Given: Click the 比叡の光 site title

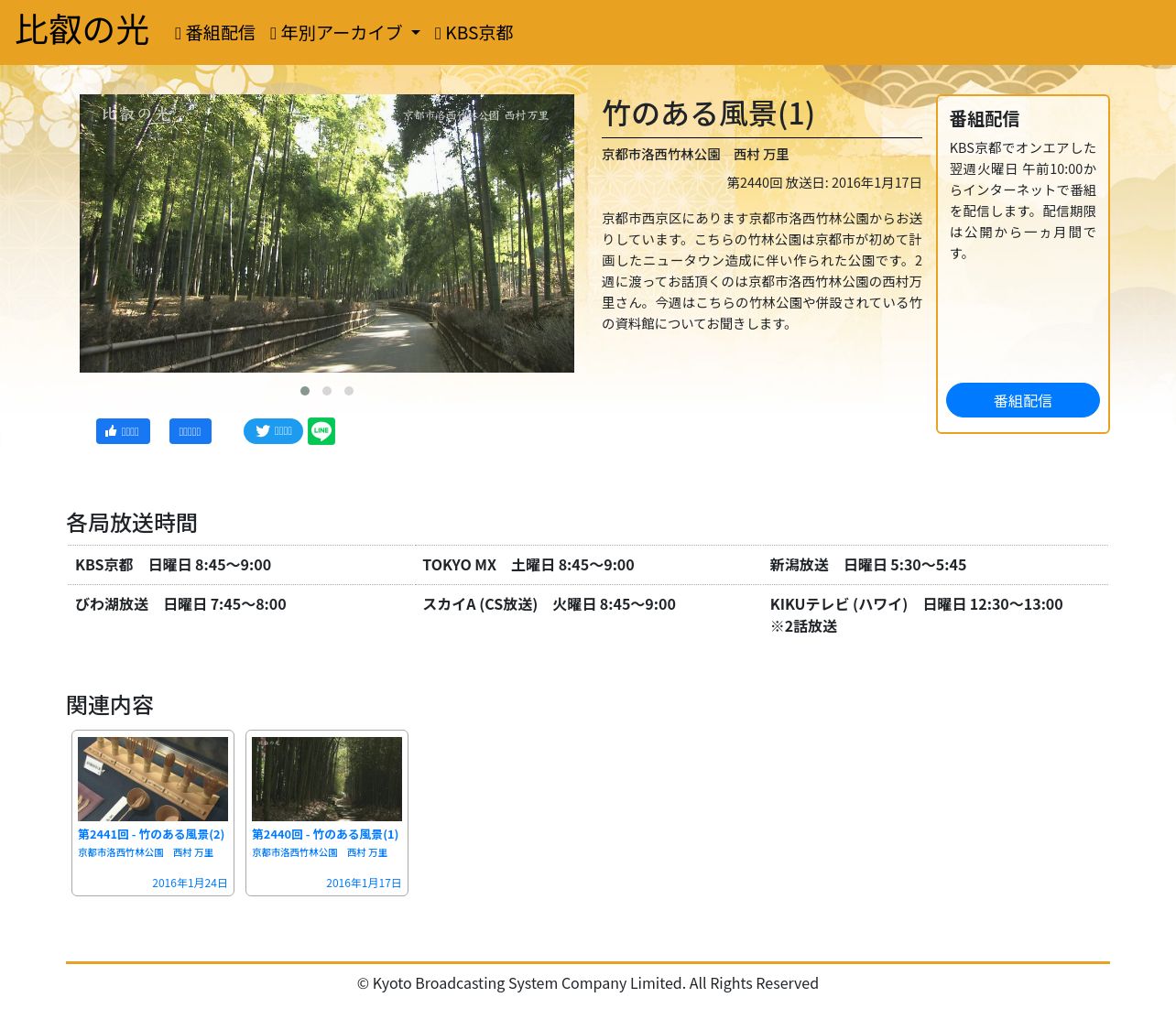Looking at the screenshot, I should (x=82, y=30).
